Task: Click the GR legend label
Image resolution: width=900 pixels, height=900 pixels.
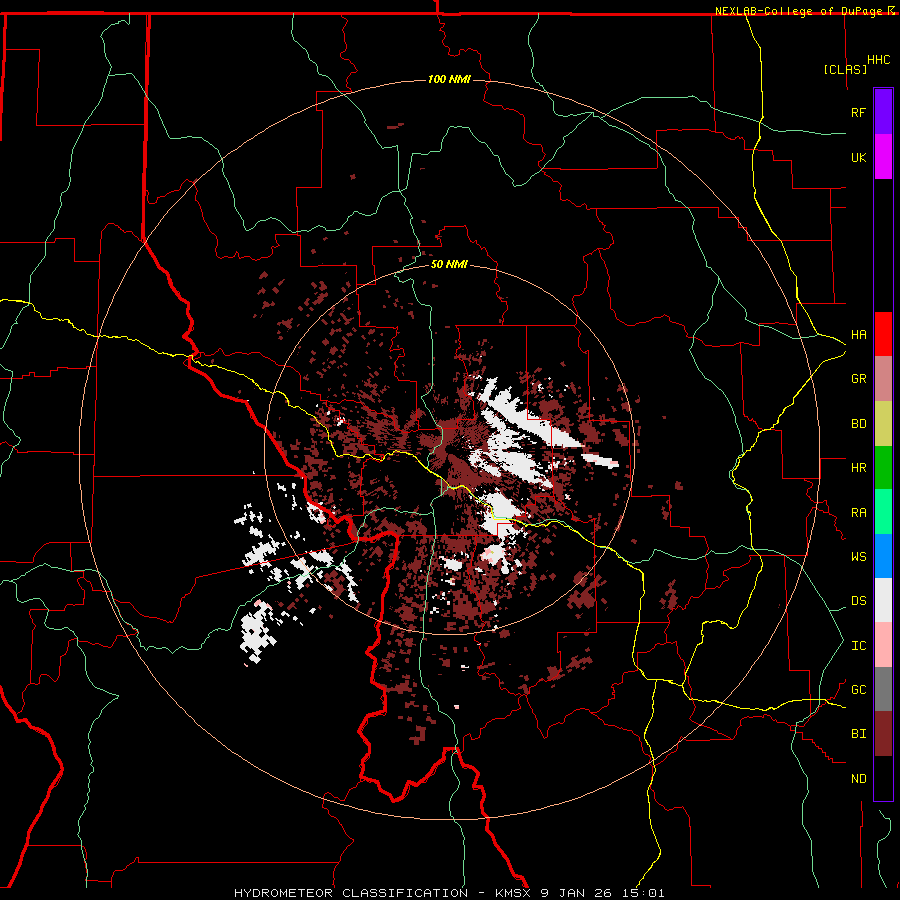Action: [x=858, y=379]
